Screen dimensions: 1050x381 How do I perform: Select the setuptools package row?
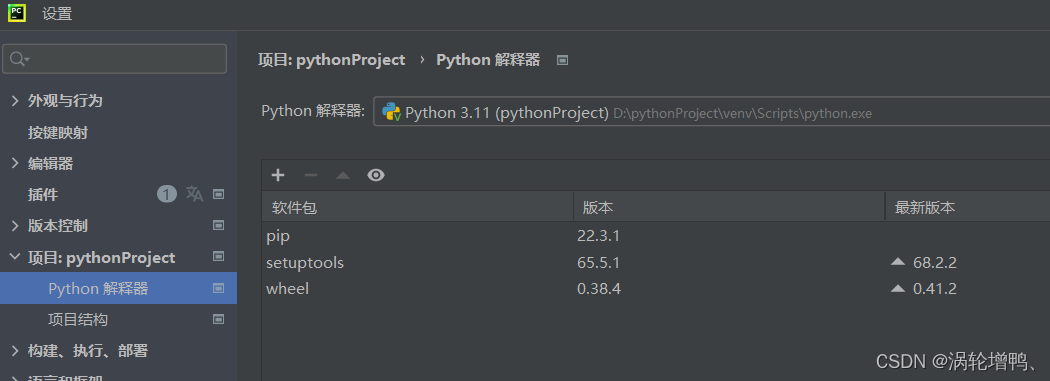tap(656, 262)
